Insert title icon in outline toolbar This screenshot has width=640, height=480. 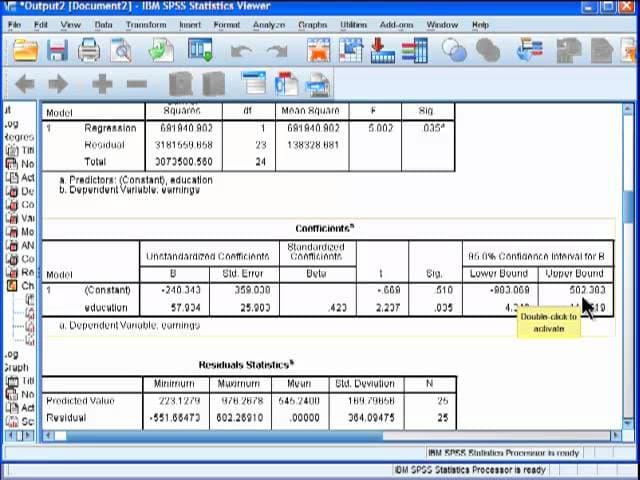(x=287, y=84)
